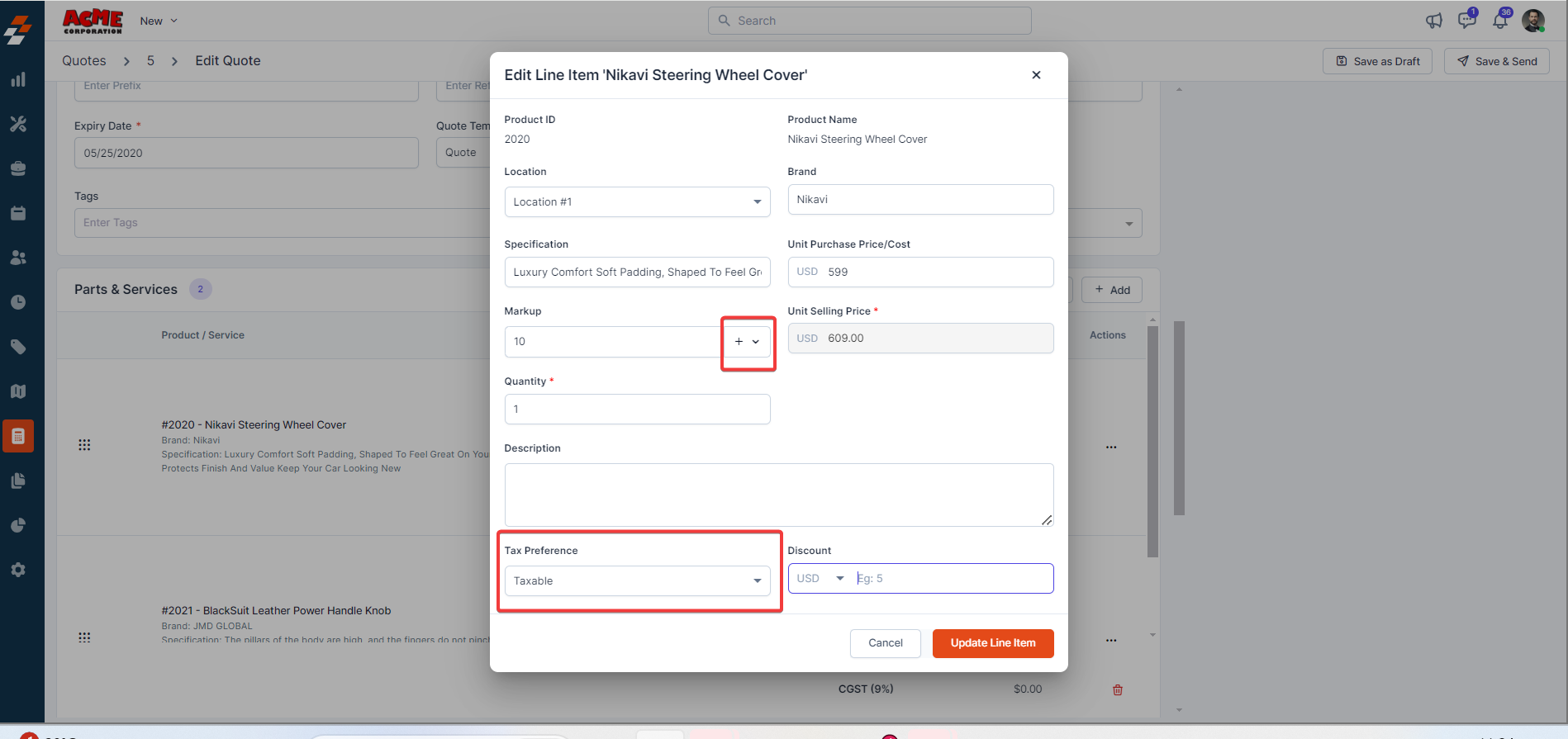This screenshot has width=1568, height=739.
Task: Open the notifications bell
Action: (x=1500, y=21)
